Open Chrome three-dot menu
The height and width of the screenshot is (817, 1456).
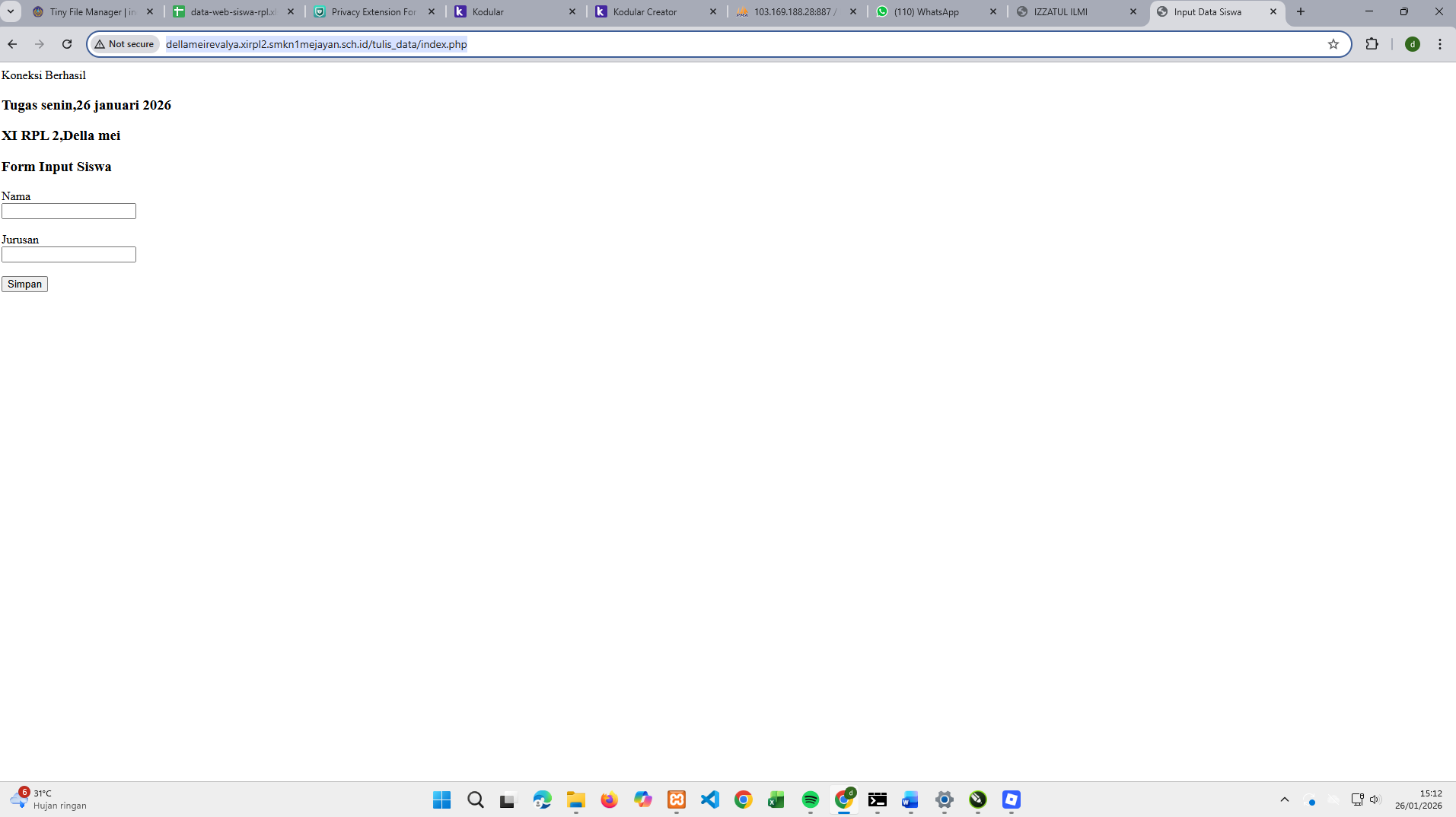pos(1439,44)
